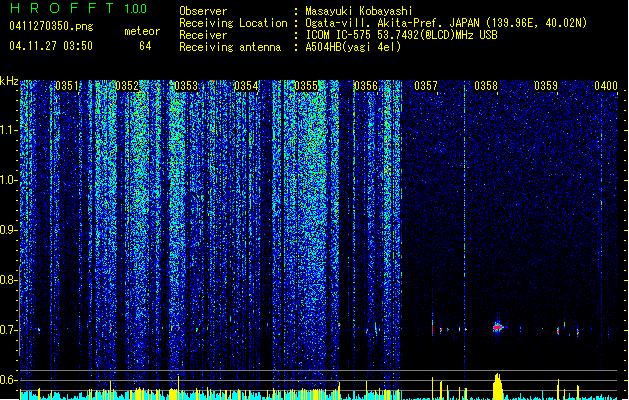Click the 0354 time marker

click(x=246, y=86)
